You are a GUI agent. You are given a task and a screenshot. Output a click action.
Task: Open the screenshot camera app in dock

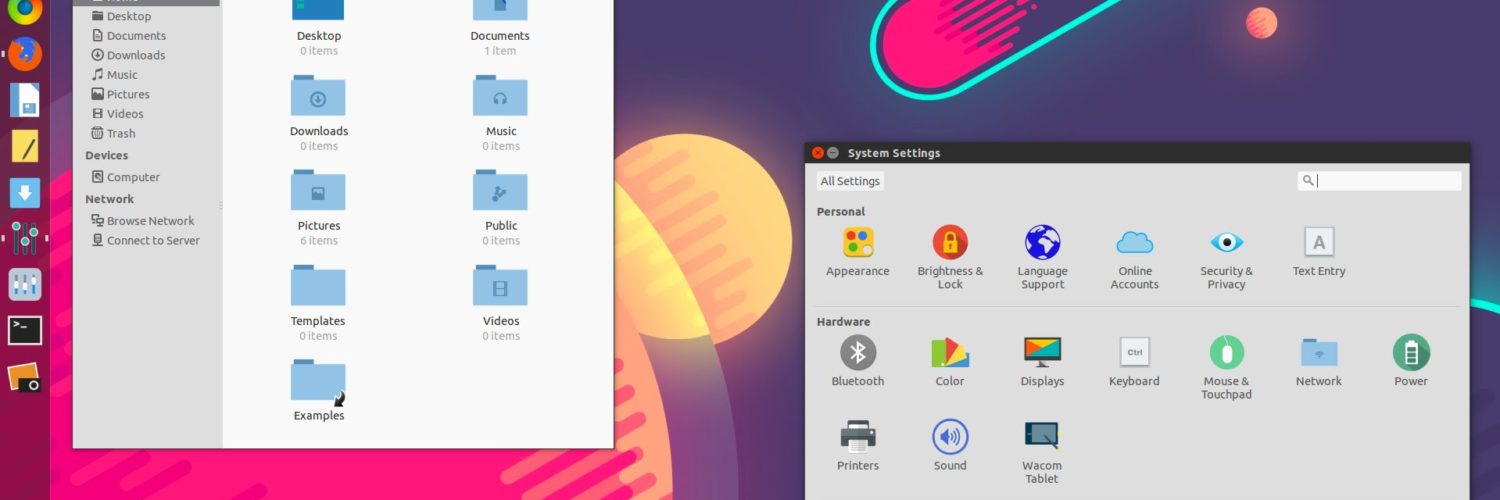click(25, 377)
